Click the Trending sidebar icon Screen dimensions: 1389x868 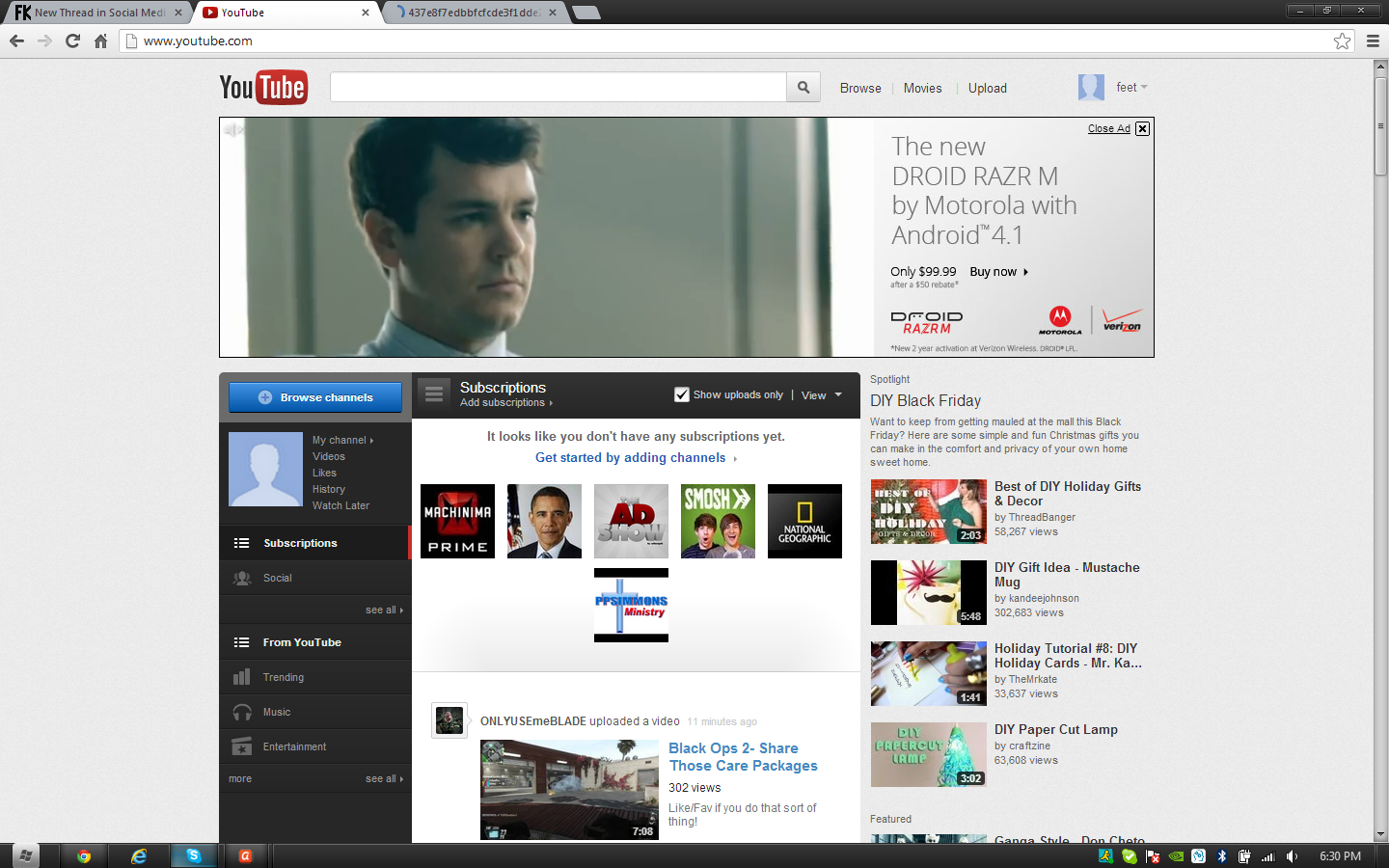(x=242, y=677)
